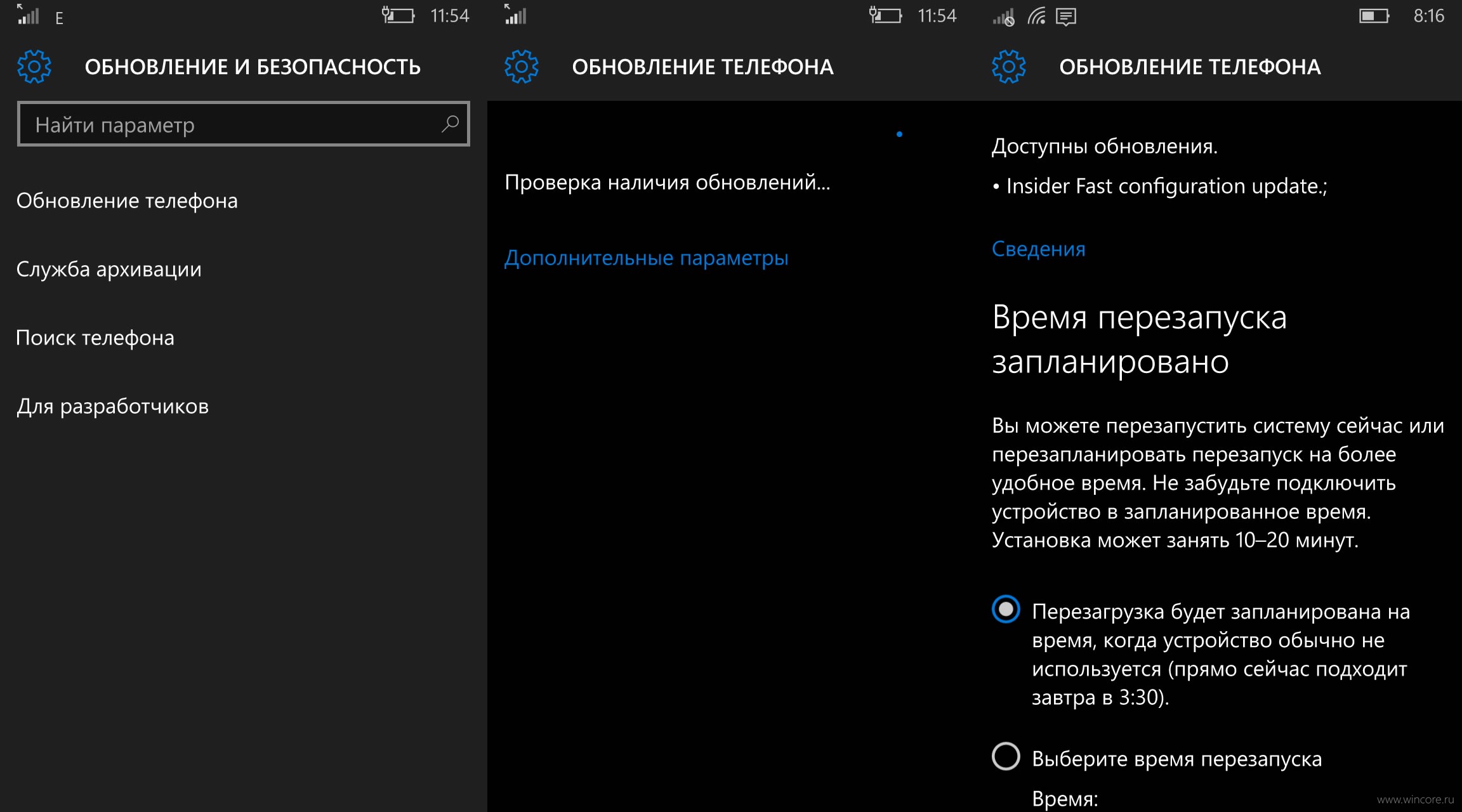Open 'Для разработчиков' settings
Viewport: 1462px width, 812px height.
[112, 406]
